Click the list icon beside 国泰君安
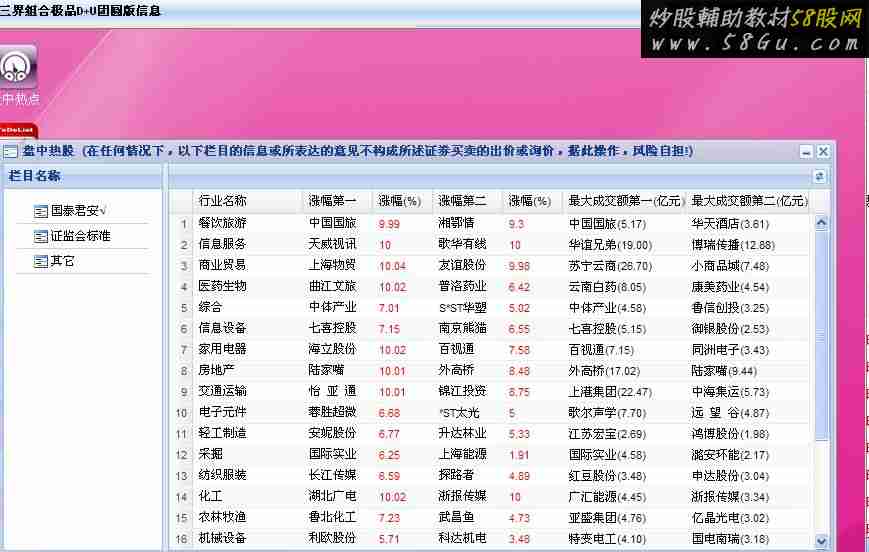This screenshot has height=552, width=869. 40,211
